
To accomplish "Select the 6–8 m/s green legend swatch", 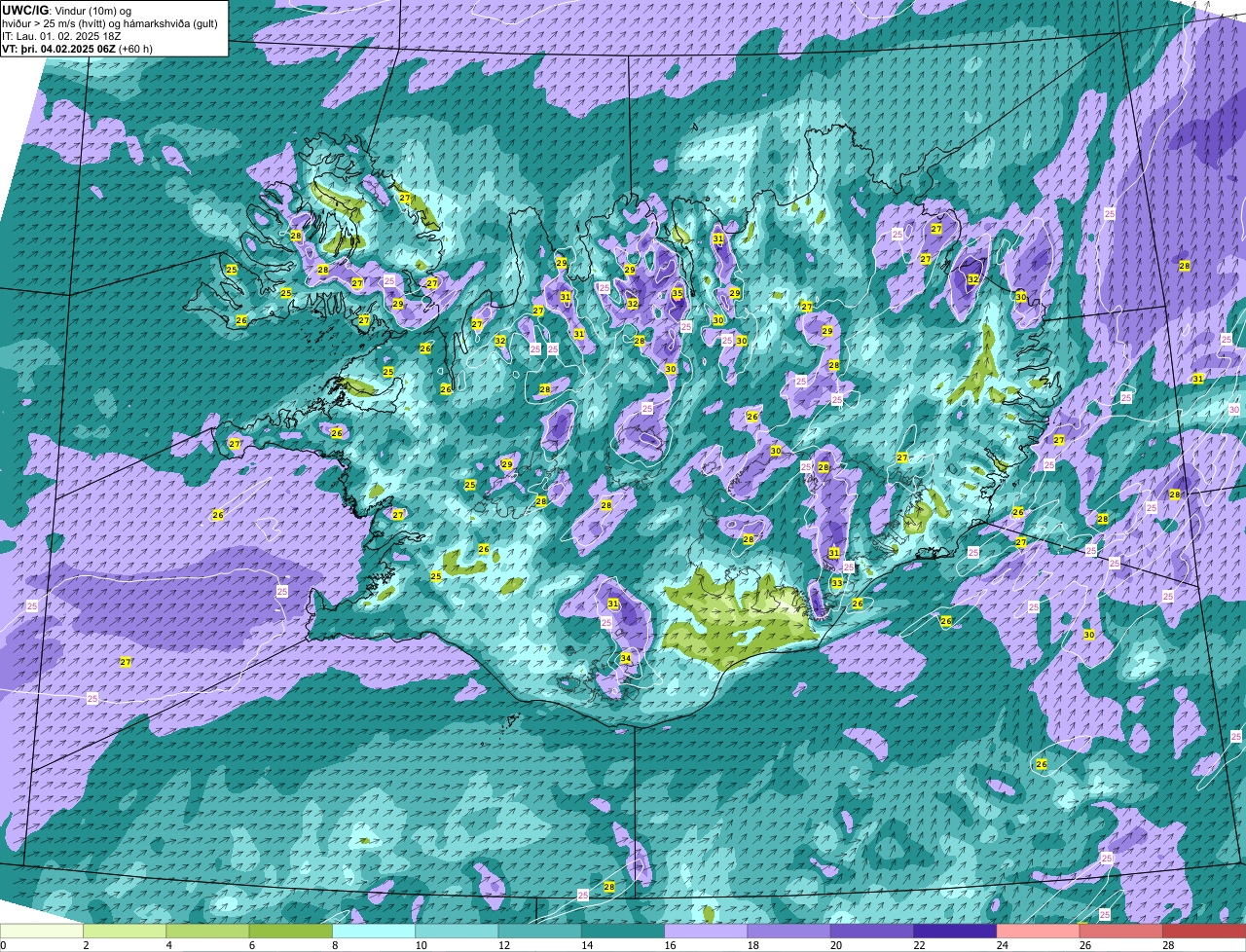I will [291, 932].
